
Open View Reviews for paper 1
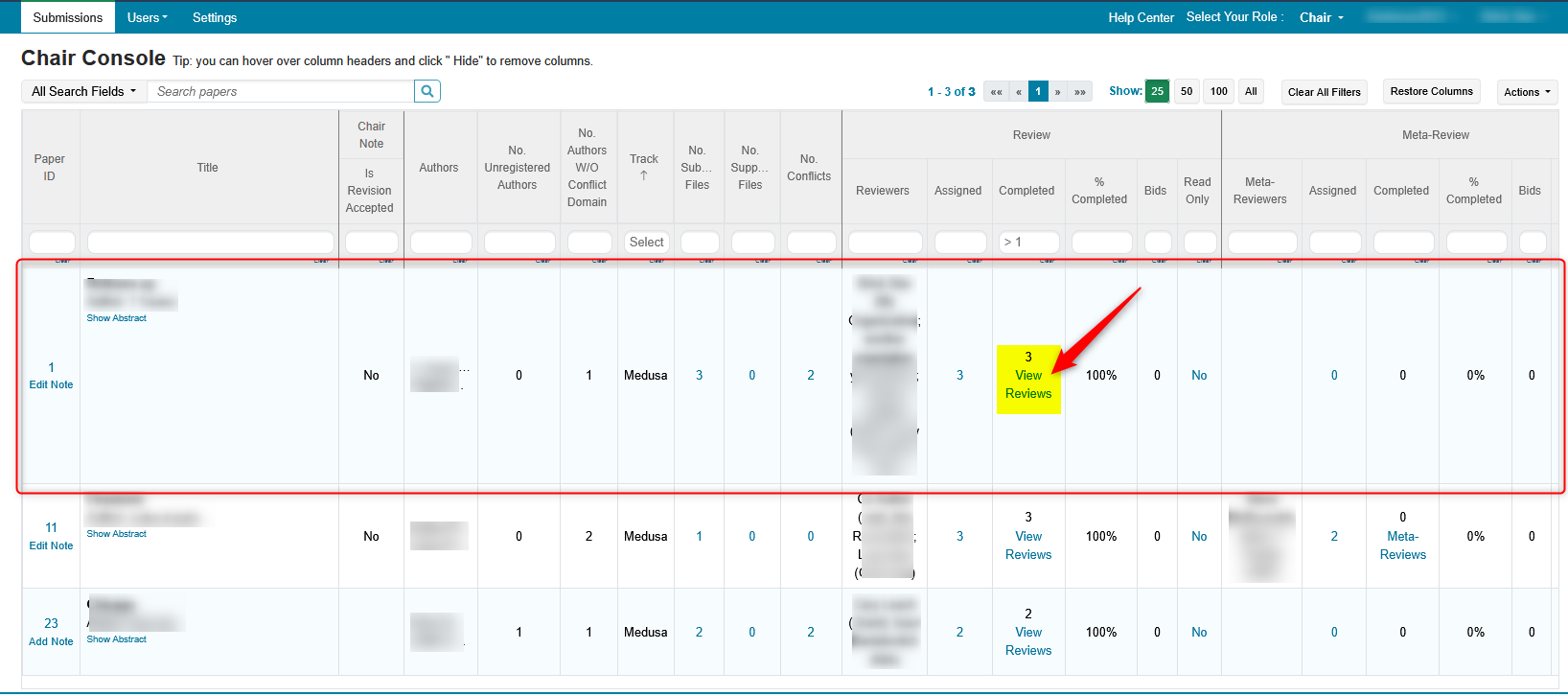point(1028,384)
